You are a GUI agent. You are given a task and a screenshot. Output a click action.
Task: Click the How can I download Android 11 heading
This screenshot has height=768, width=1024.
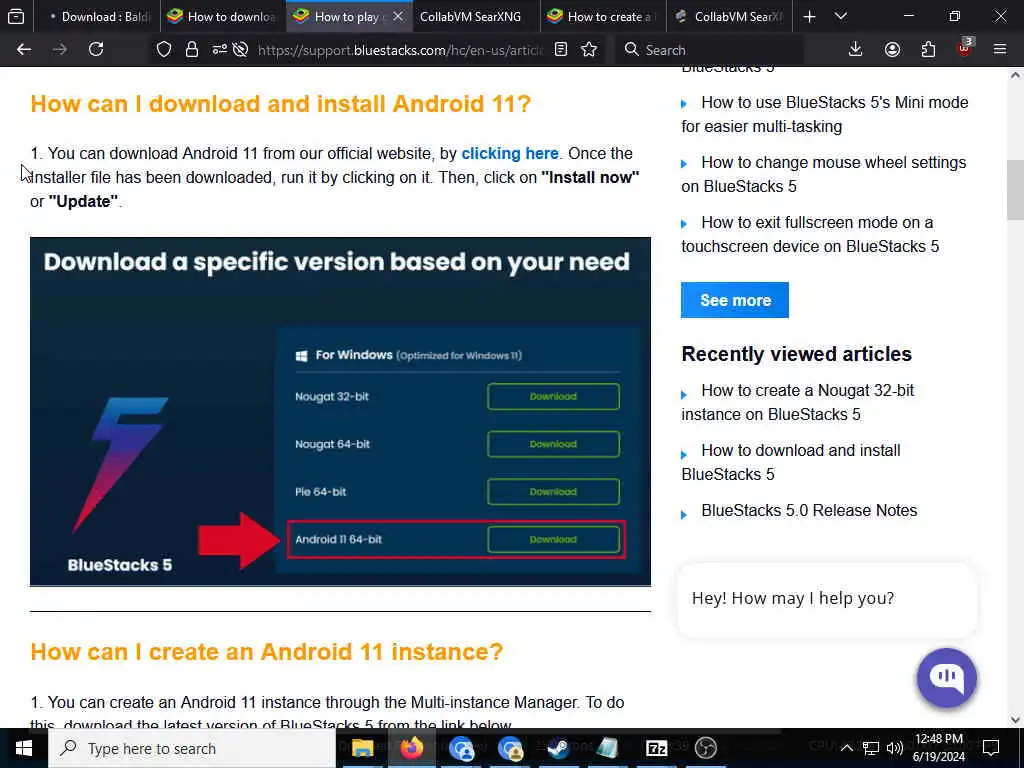coord(281,104)
